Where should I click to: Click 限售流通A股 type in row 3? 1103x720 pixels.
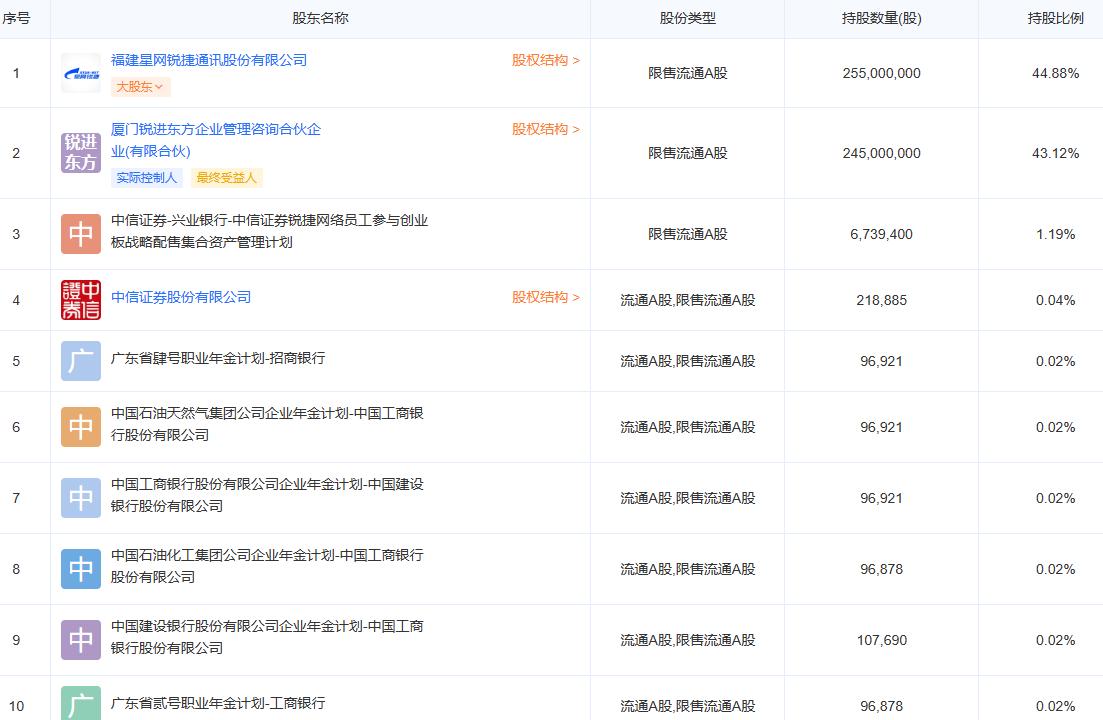click(687, 234)
